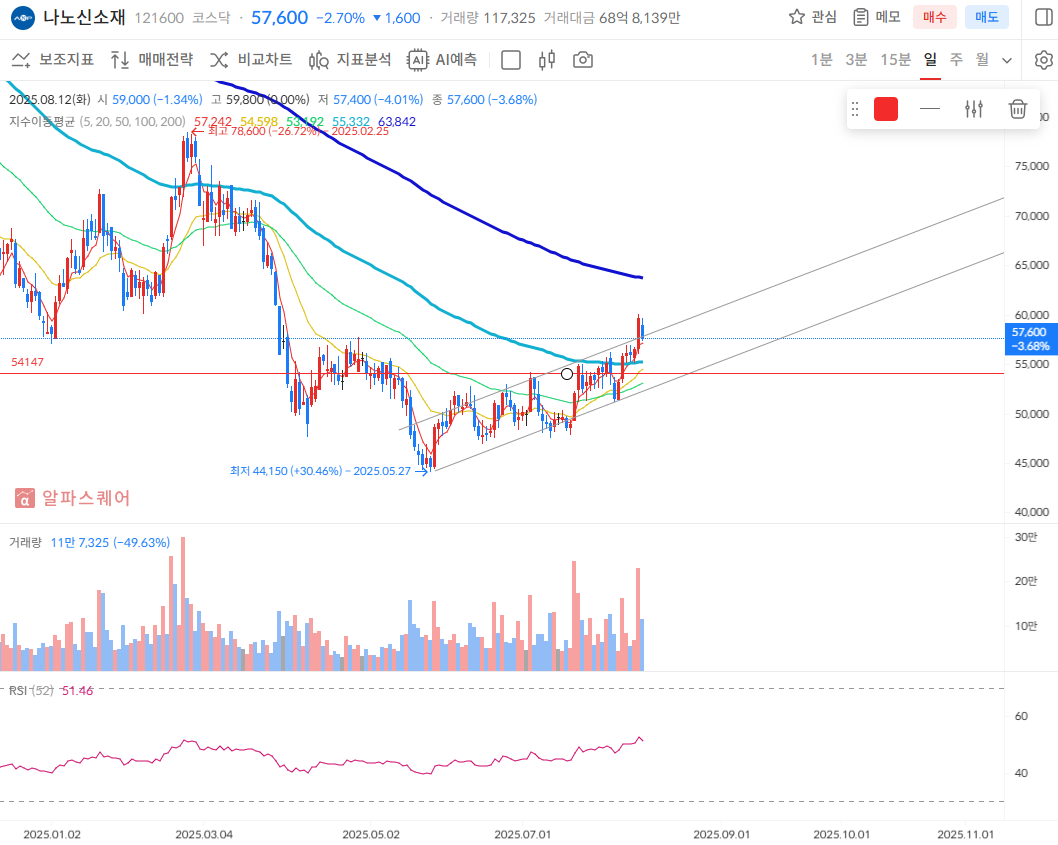The image size is (1058, 845).
Task: Click the 5-period EMA value 57,242
Action: point(213,121)
